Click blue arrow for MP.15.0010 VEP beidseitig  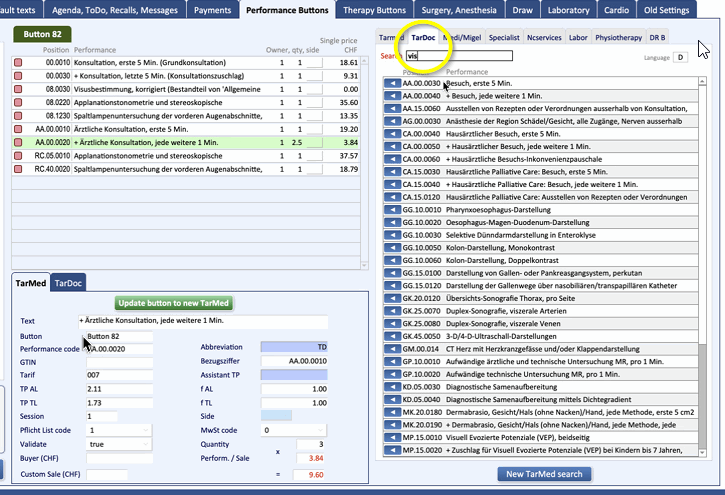392,436
